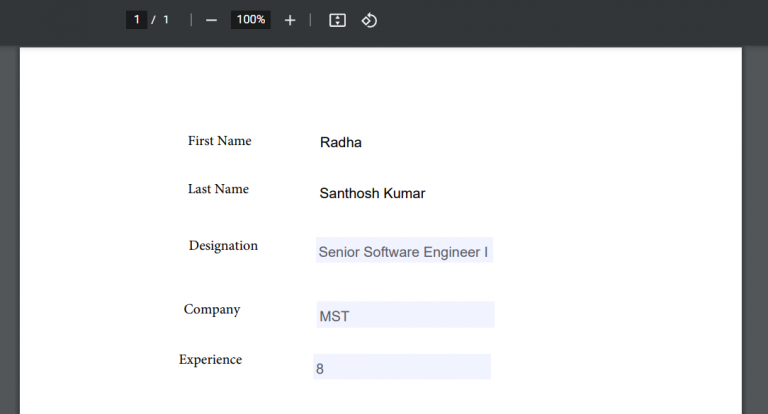Zoom out using the minus icon

point(211,20)
